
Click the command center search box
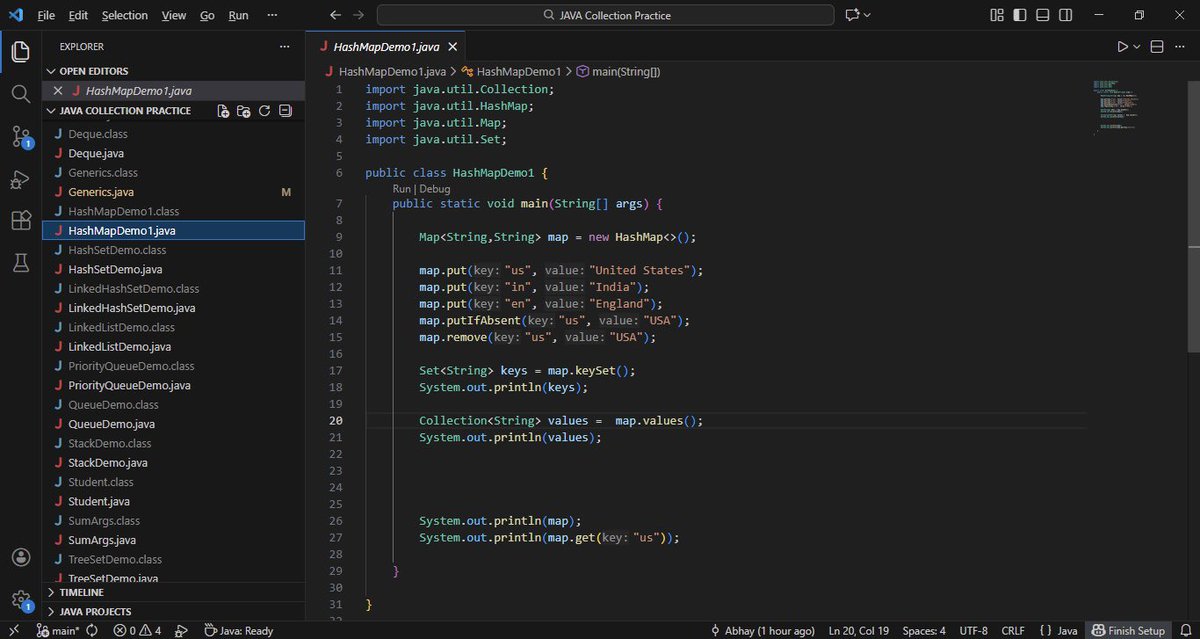(605, 15)
